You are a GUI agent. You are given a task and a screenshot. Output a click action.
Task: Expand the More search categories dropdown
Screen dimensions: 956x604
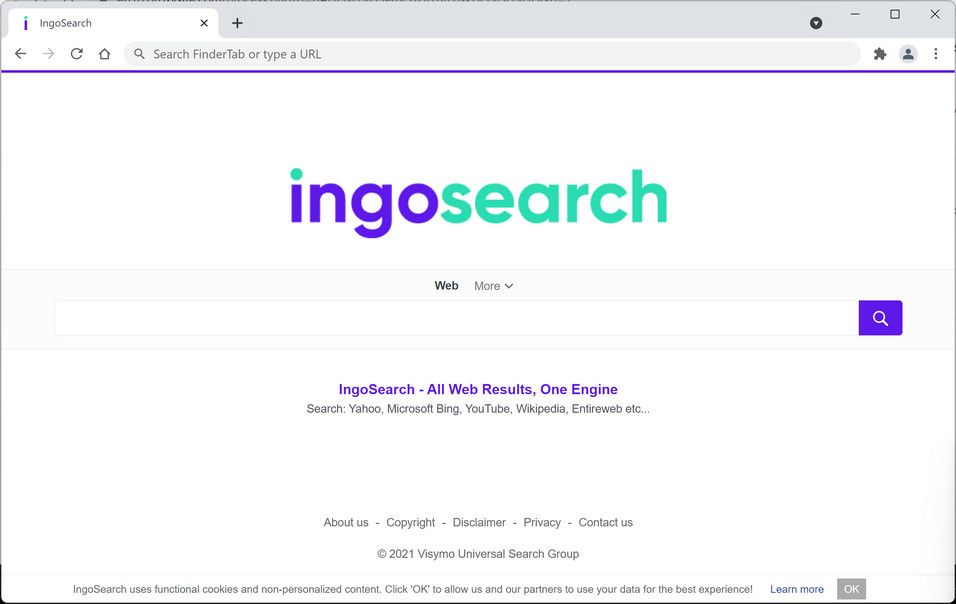tap(494, 286)
